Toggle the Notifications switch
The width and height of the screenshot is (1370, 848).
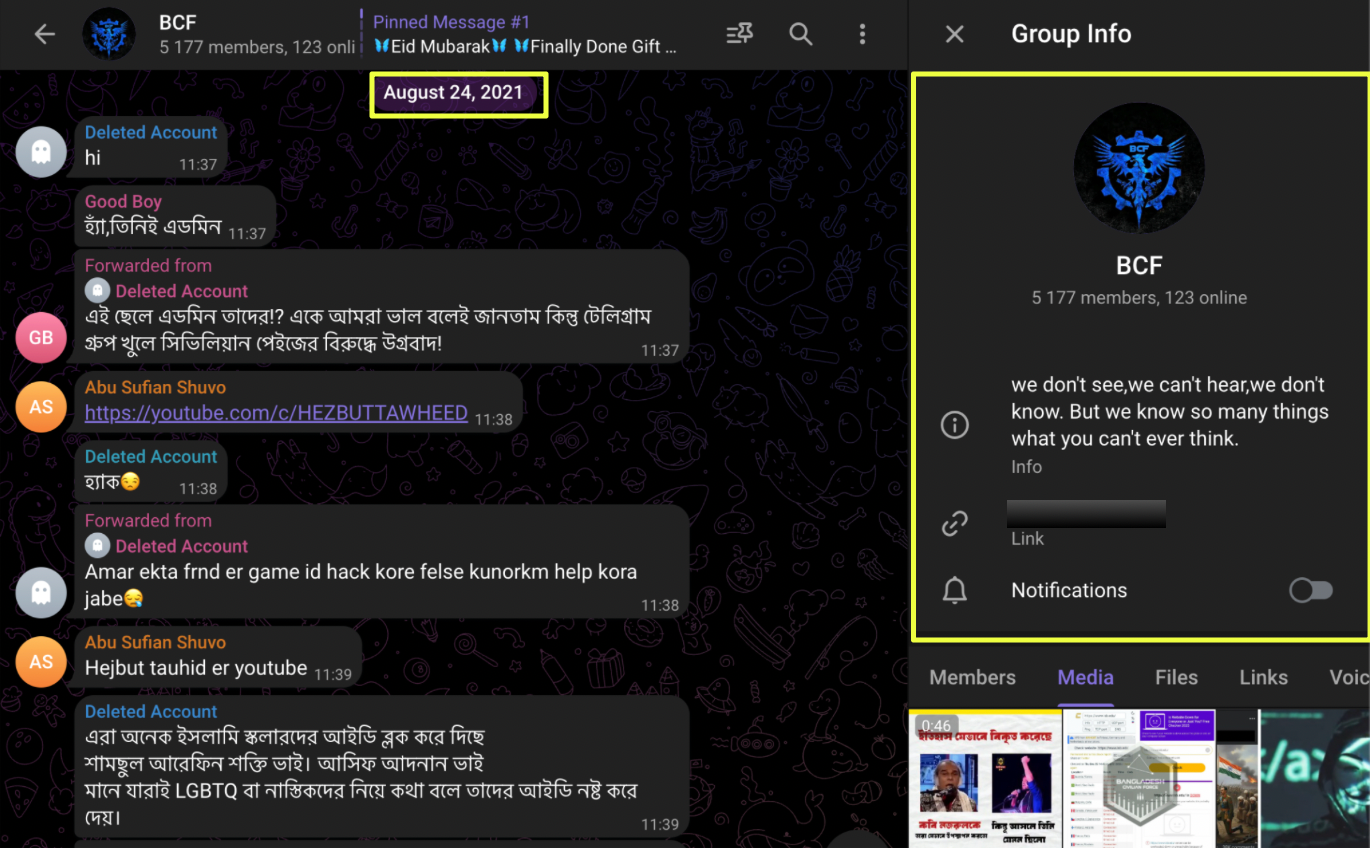click(1310, 591)
